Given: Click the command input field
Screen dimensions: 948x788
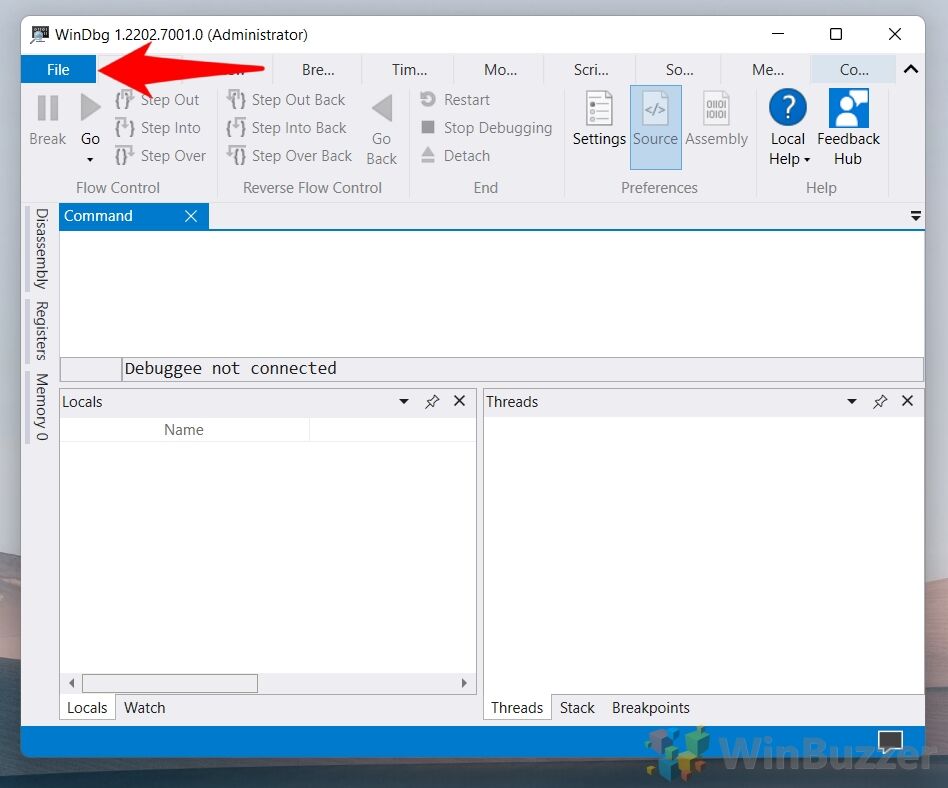Looking at the screenshot, I should coord(522,368).
